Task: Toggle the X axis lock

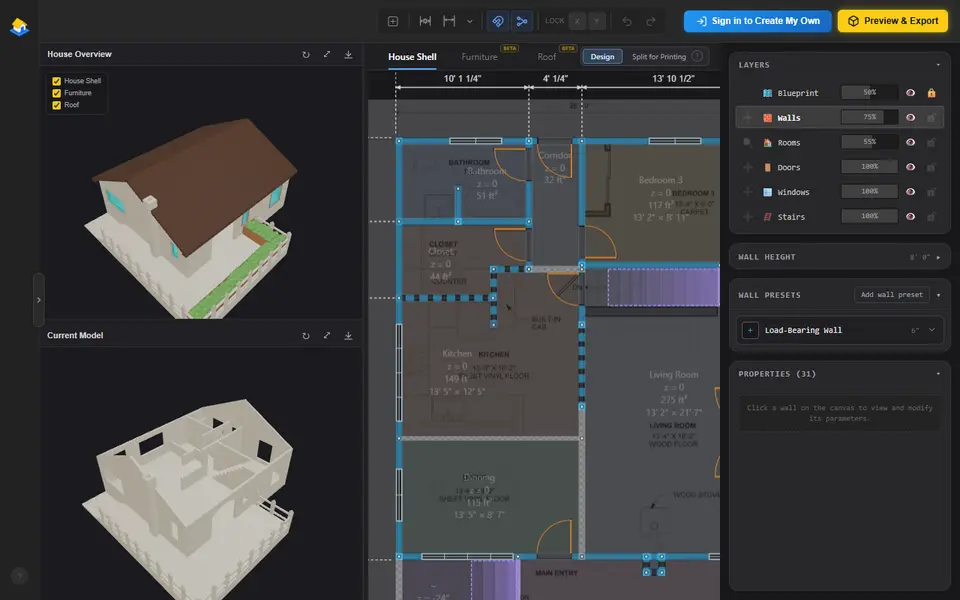Action: coord(577,21)
